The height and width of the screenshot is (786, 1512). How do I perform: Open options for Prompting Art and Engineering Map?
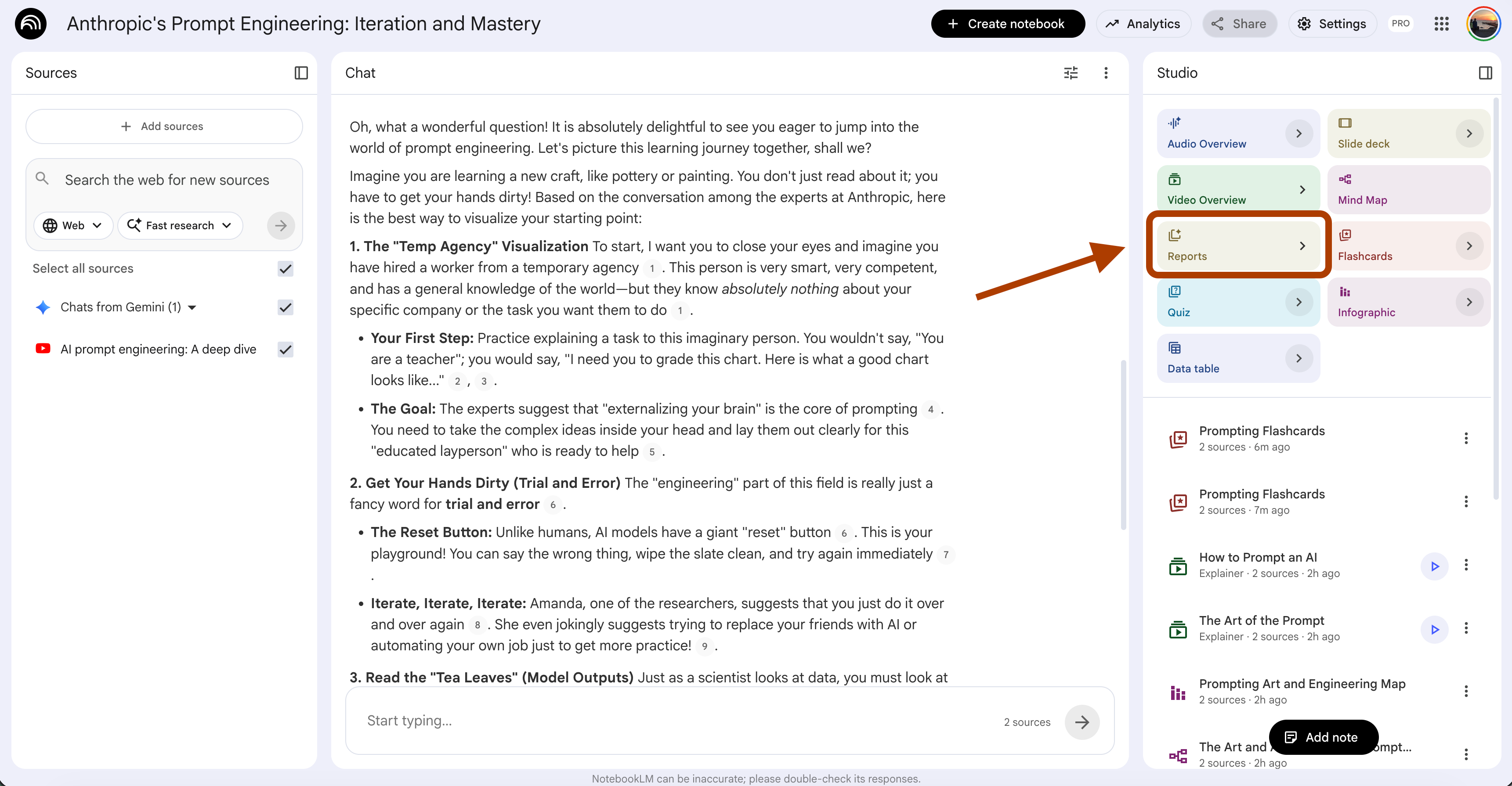(x=1465, y=691)
